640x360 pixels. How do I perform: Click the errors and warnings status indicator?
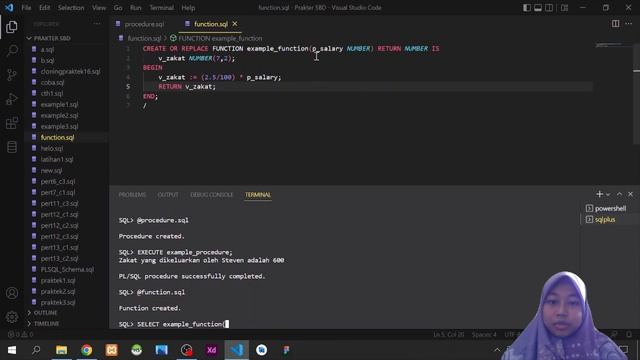coord(20,334)
